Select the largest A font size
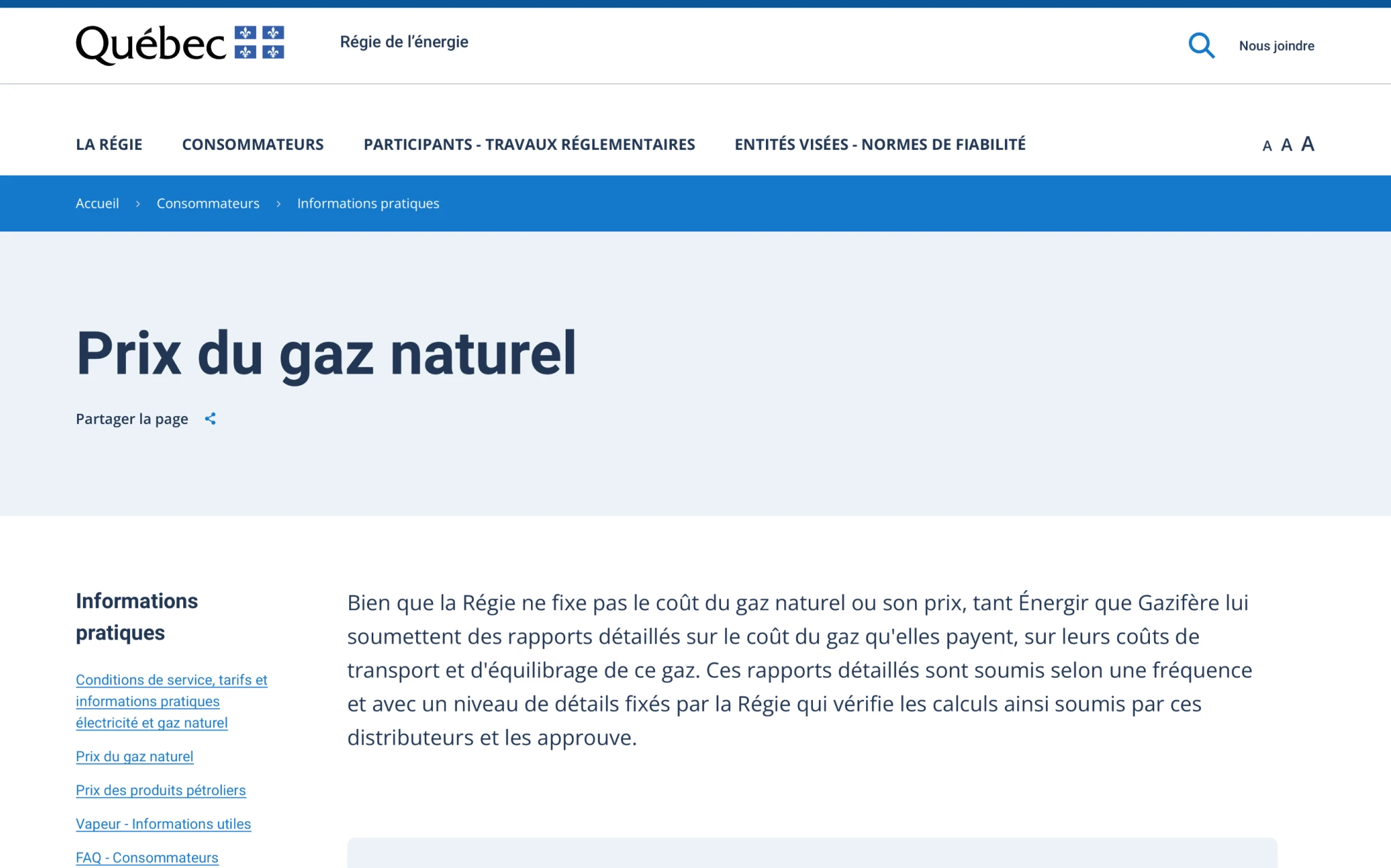The width and height of the screenshot is (1391, 868). [x=1307, y=144]
